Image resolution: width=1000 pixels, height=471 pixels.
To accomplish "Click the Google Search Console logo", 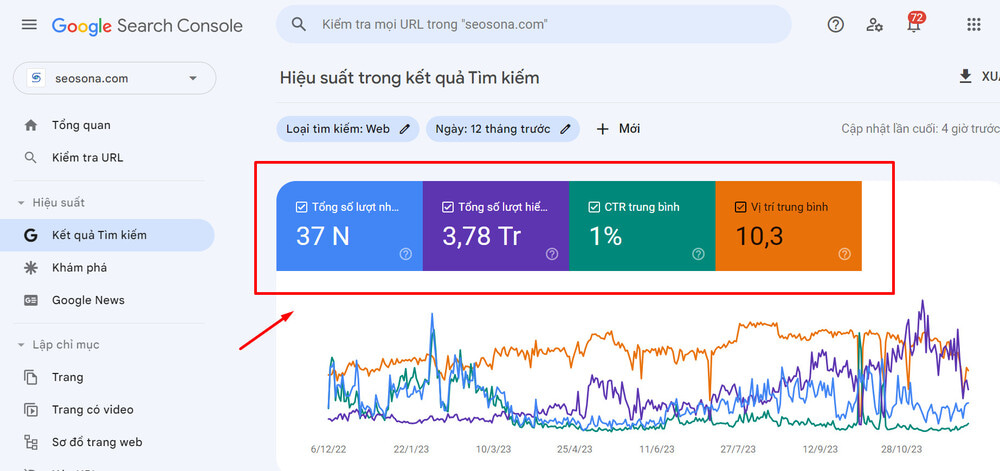I will pyautogui.click(x=147, y=25).
